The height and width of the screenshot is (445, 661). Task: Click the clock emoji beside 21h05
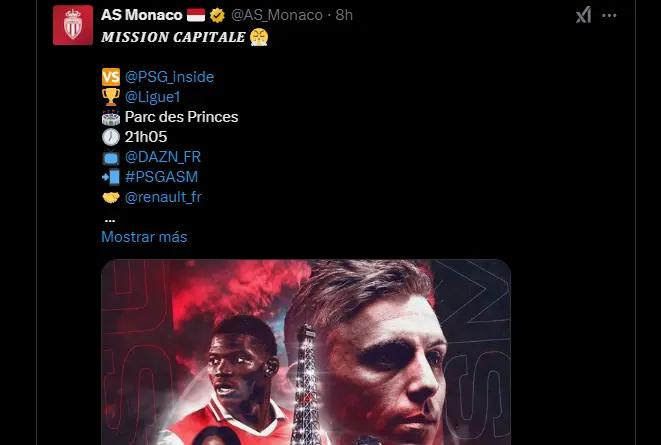[x=111, y=137]
